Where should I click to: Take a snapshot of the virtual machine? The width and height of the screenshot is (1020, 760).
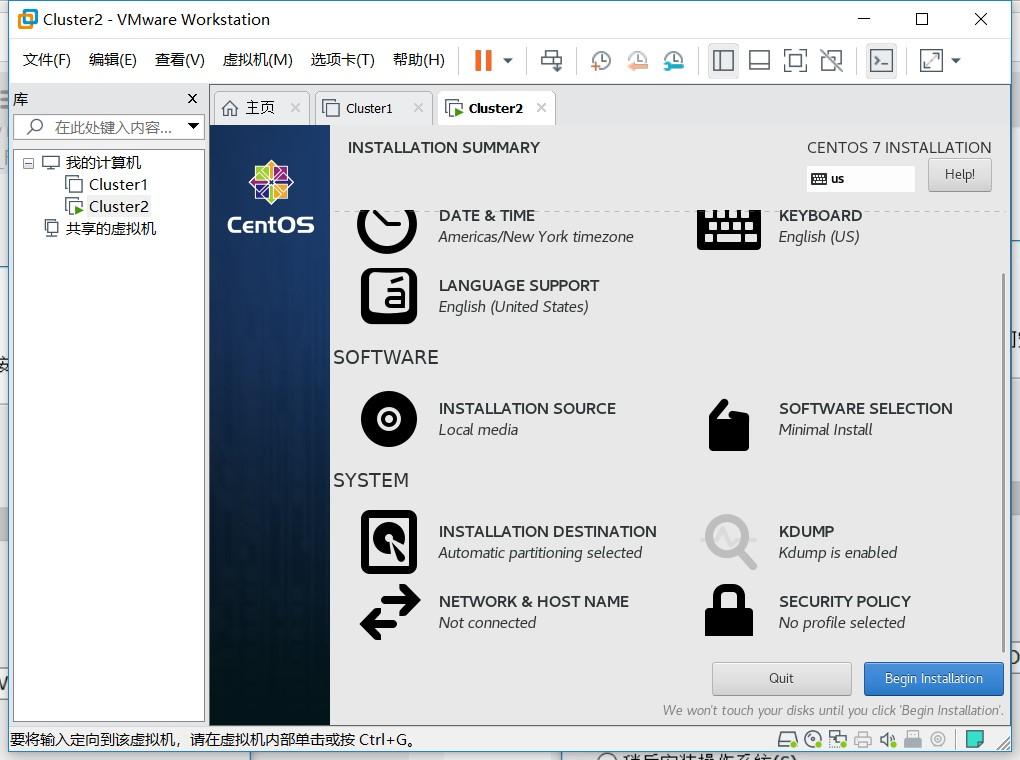[x=600, y=61]
